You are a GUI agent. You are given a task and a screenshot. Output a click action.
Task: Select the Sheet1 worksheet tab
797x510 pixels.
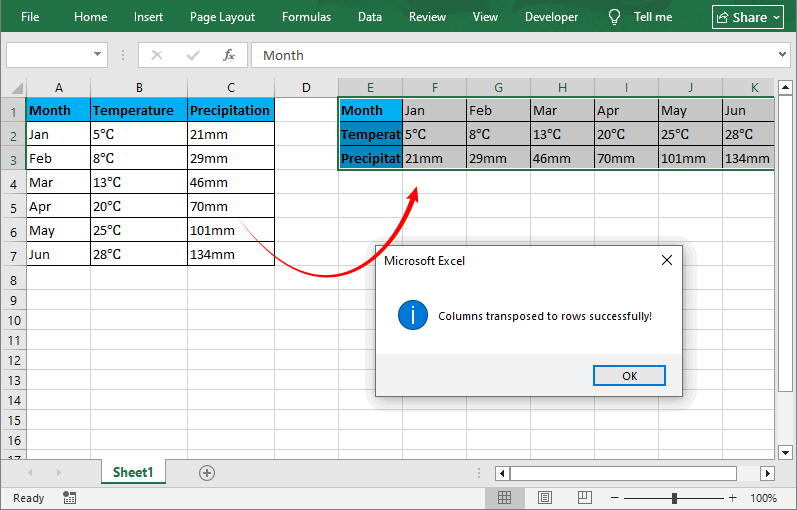pos(133,473)
